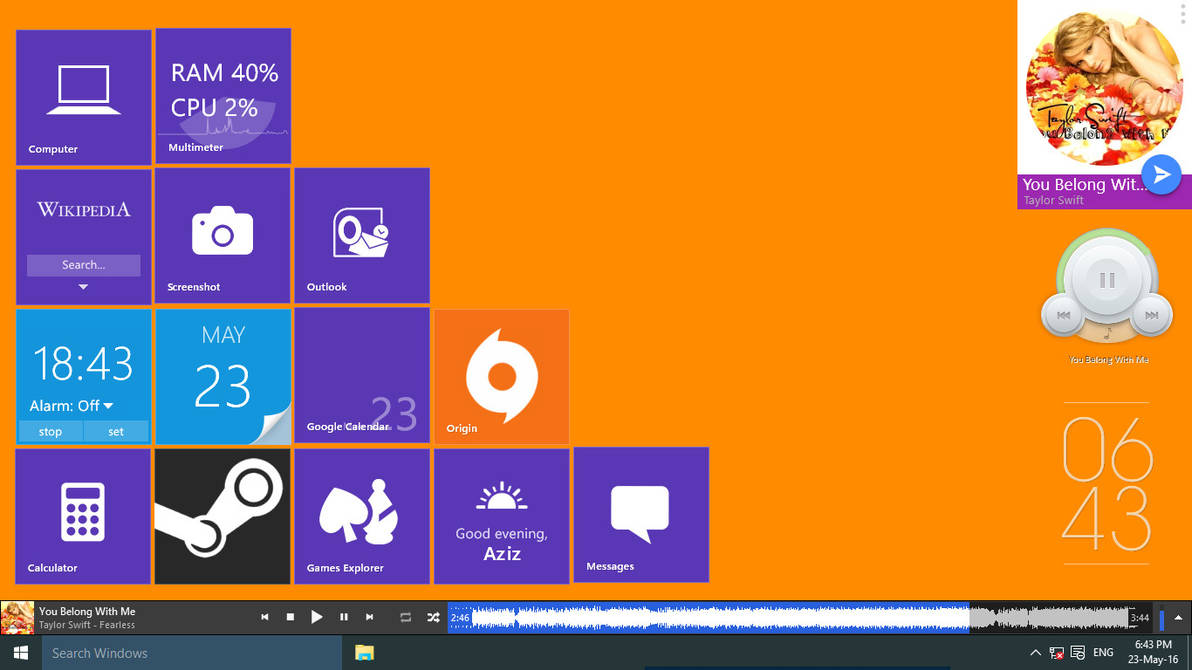The height and width of the screenshot is (670, 1192).
Task: Click the Taylor Swift album art circle
Action: 1104,87
